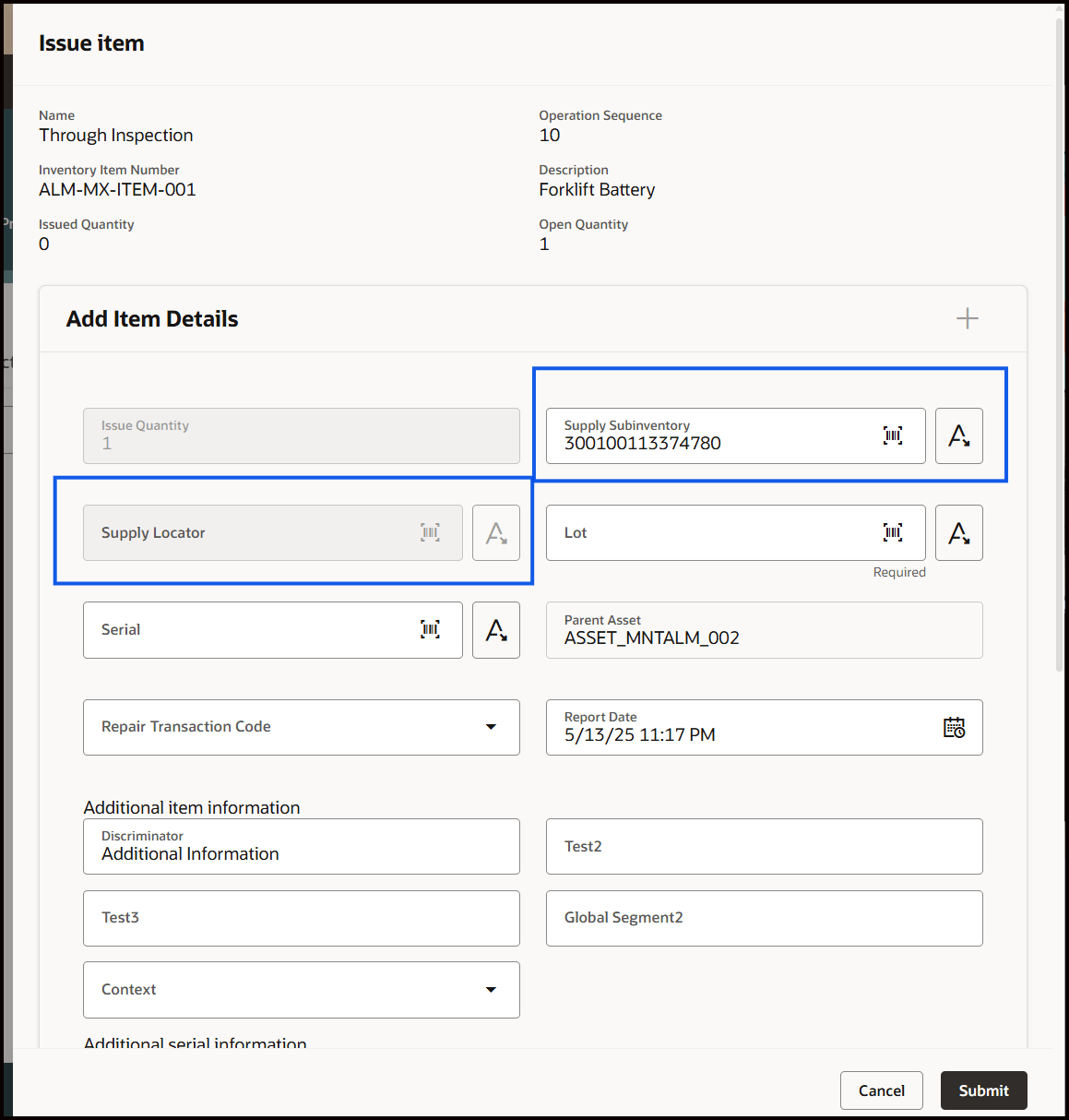The image size is (1069, 1120).
Task: Click the Parent Asset field
Action: coord(765,630)
